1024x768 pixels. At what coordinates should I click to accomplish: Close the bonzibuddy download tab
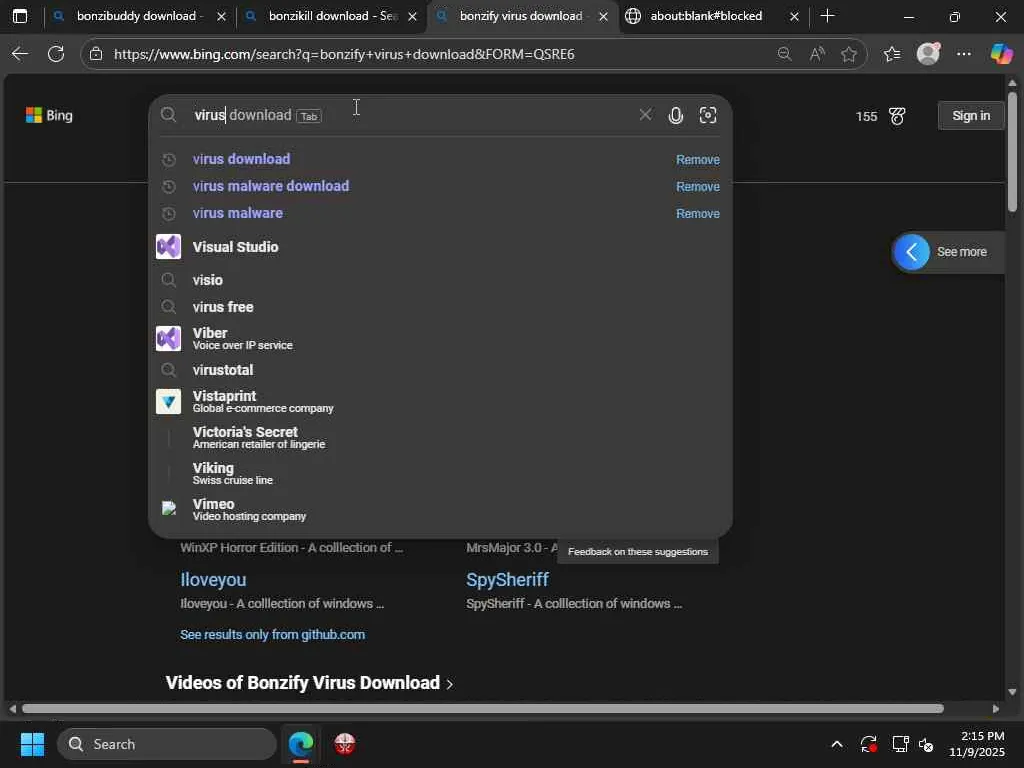click(x=221, y=16)
